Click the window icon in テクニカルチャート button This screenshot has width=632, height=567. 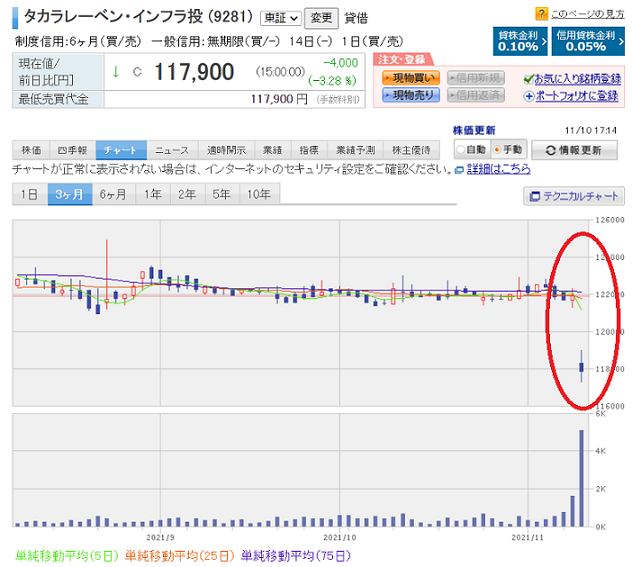pyautogui.click(x=534, y=196)
